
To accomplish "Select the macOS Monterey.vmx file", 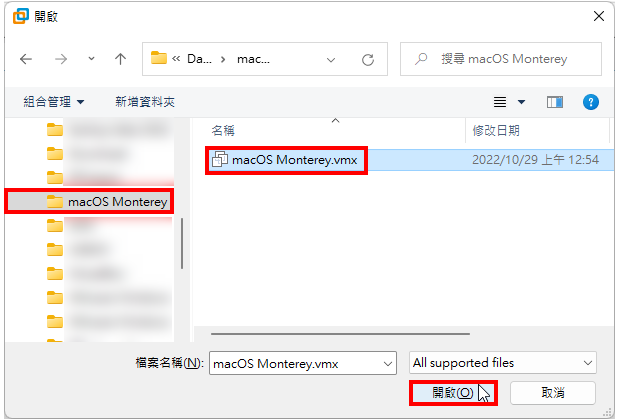I will pos(286,160).
